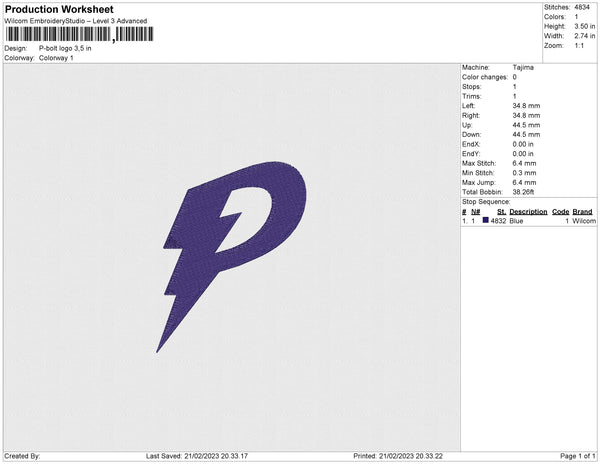
Task: Select the Width value '2.74 in'
Action: (x=585, y=36)
